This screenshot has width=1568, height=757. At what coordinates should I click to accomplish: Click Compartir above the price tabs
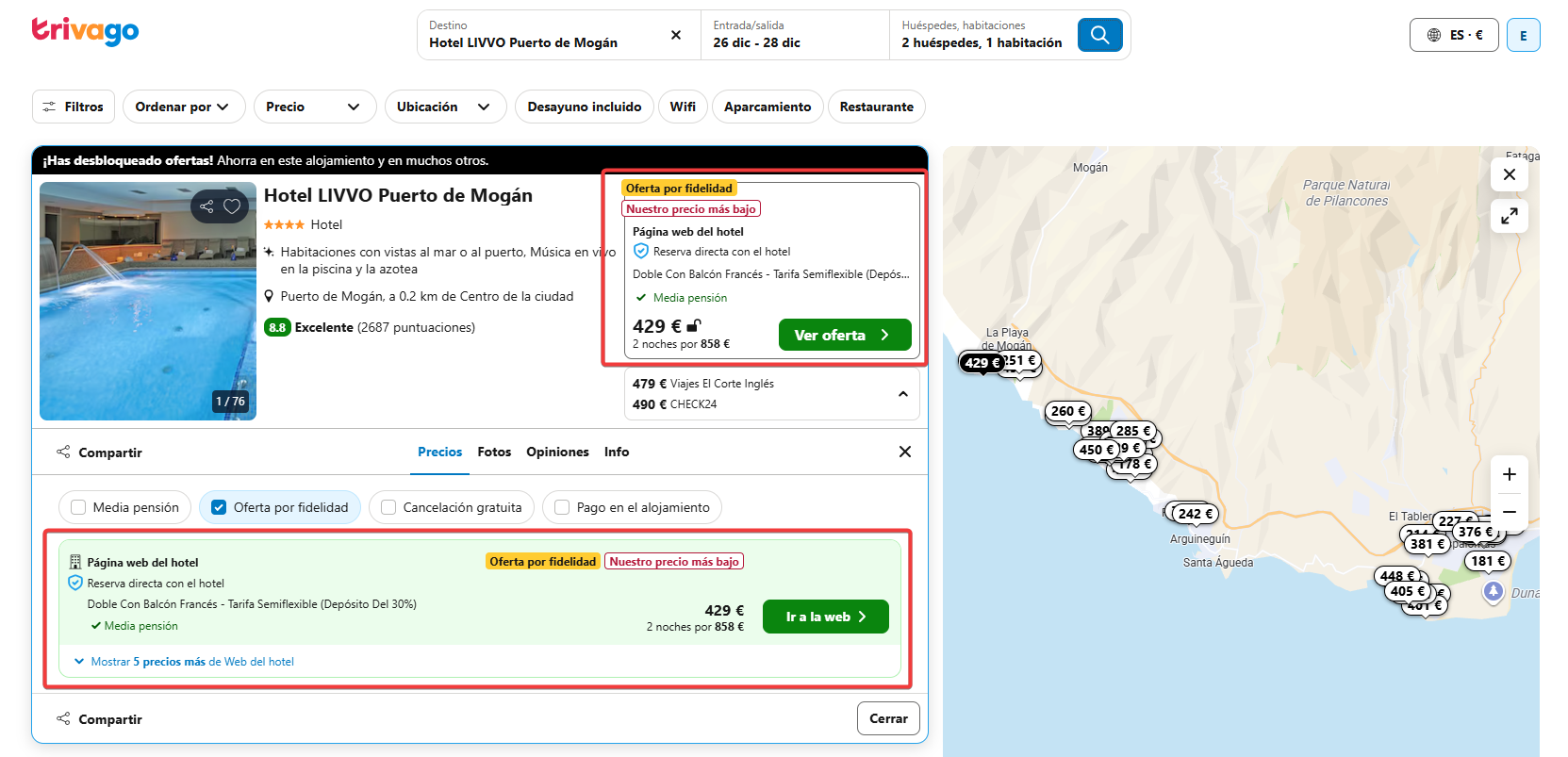pyautogui.click(x=99, y=453)
